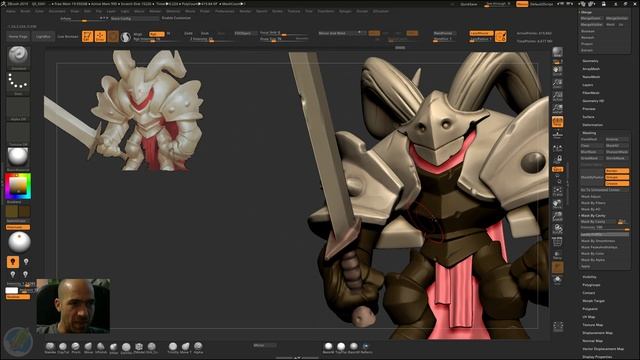Image resolution: width=640 pixels, height=360 pixels.
Task: Open the Dots stroke type selector
Action: click(x=18, y=83)
